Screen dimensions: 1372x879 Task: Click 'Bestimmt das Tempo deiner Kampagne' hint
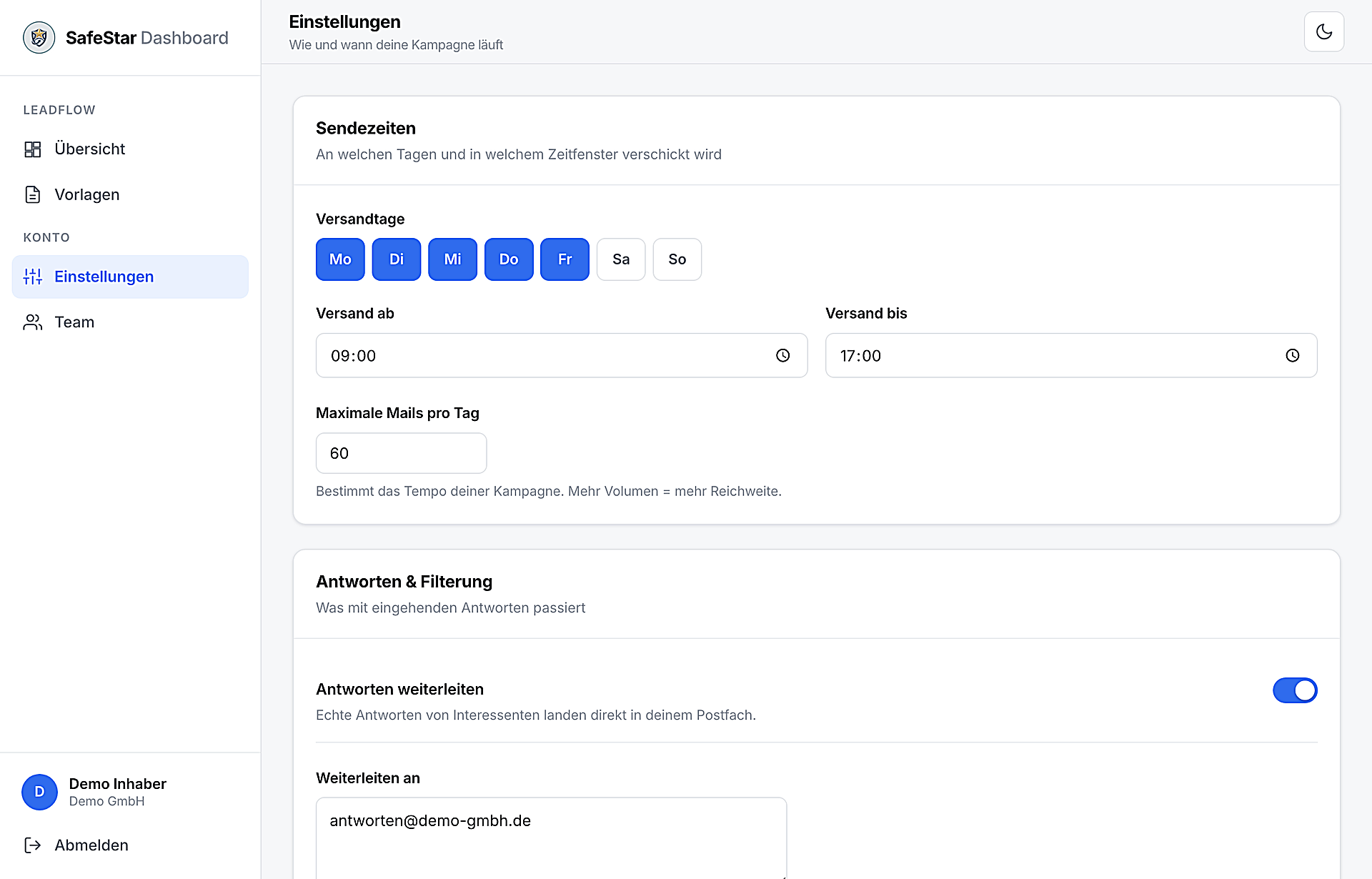549,492
